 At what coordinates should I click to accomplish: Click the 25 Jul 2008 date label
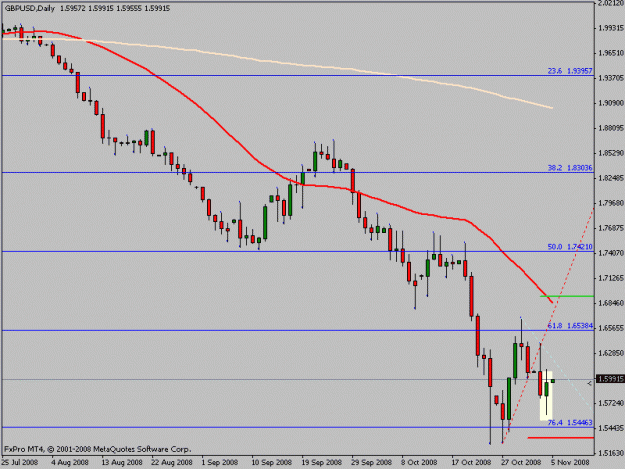(20, 462)
